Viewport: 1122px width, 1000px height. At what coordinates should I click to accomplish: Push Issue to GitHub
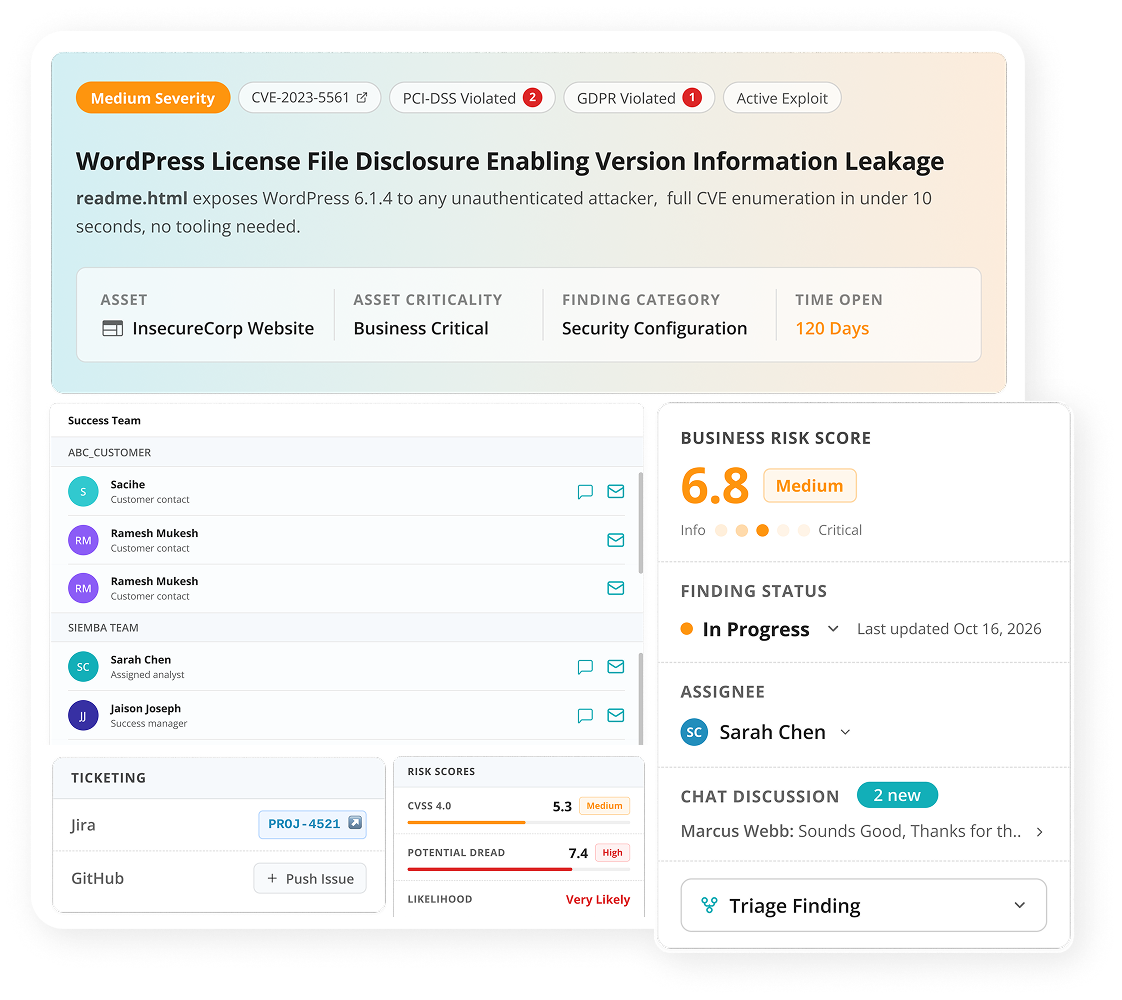tap(310, 878)
